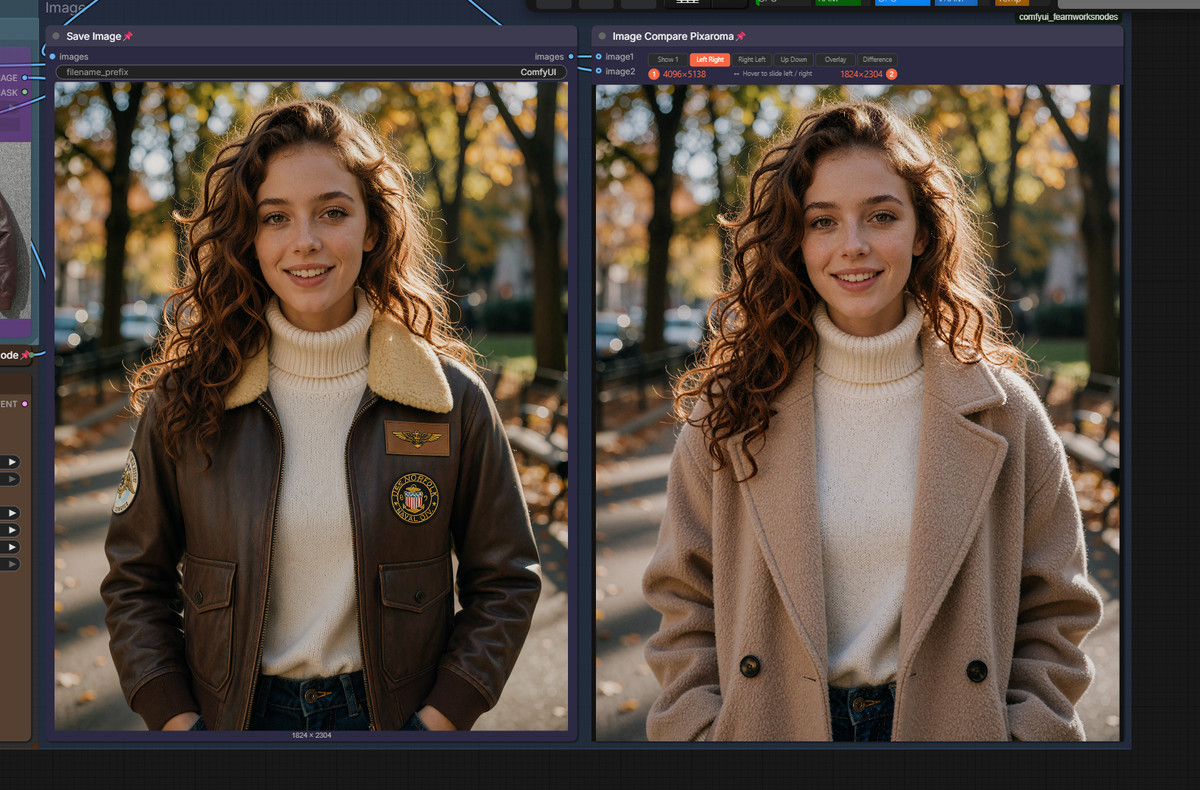The image size is (1200, 790).
Task: Click the image2 input connector dot
Action: point(598,72)
